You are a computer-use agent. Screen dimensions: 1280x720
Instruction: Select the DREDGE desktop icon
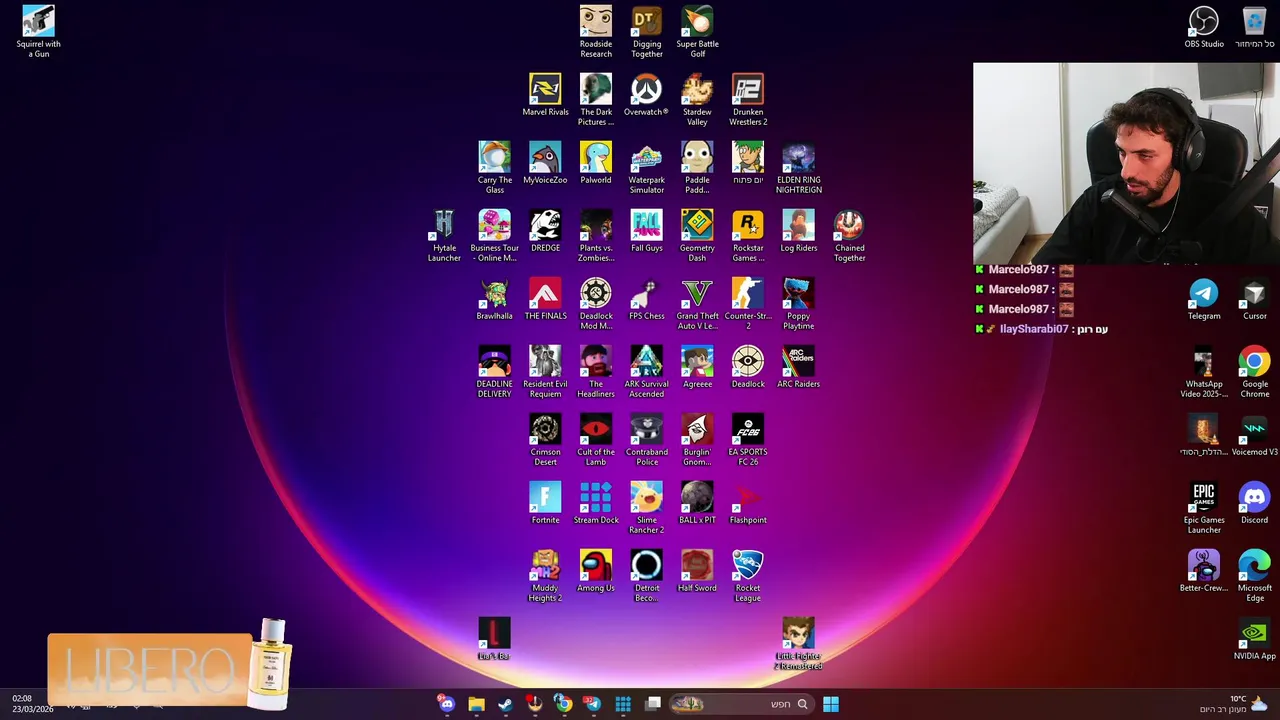tap(545, 230)
